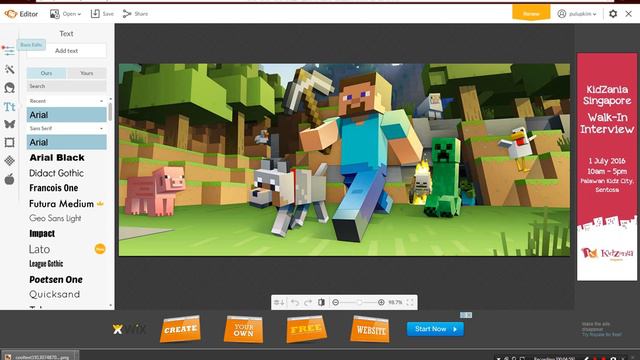Open the Frames square icon
The height and width of the screenshot is (360, 640).
pyautogui.click(x=9, y=142)
